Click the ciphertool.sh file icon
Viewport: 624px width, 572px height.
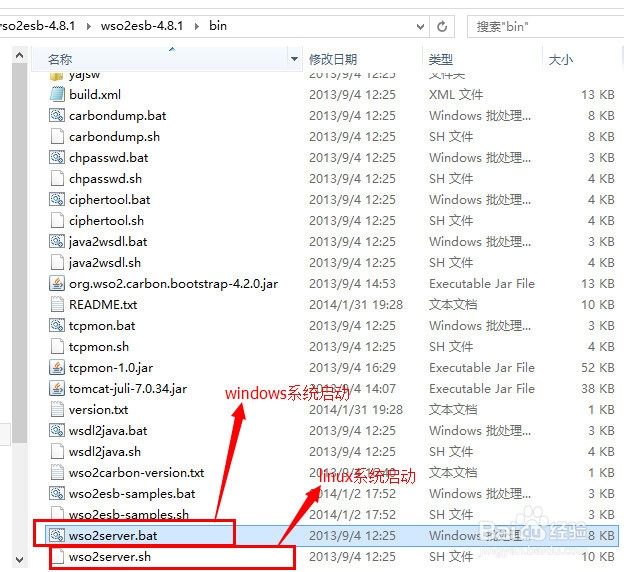click(x=57, y=221)
